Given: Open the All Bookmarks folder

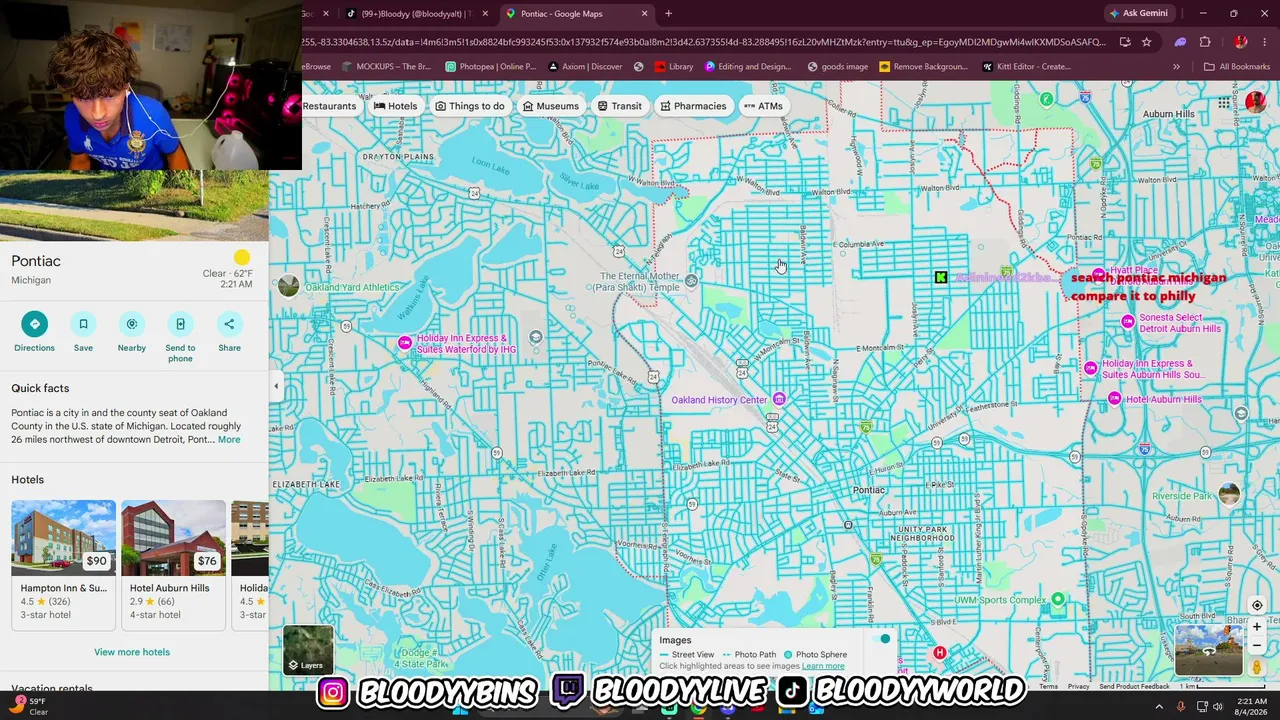Looking at the screenshot, I should coord(1237,67).
